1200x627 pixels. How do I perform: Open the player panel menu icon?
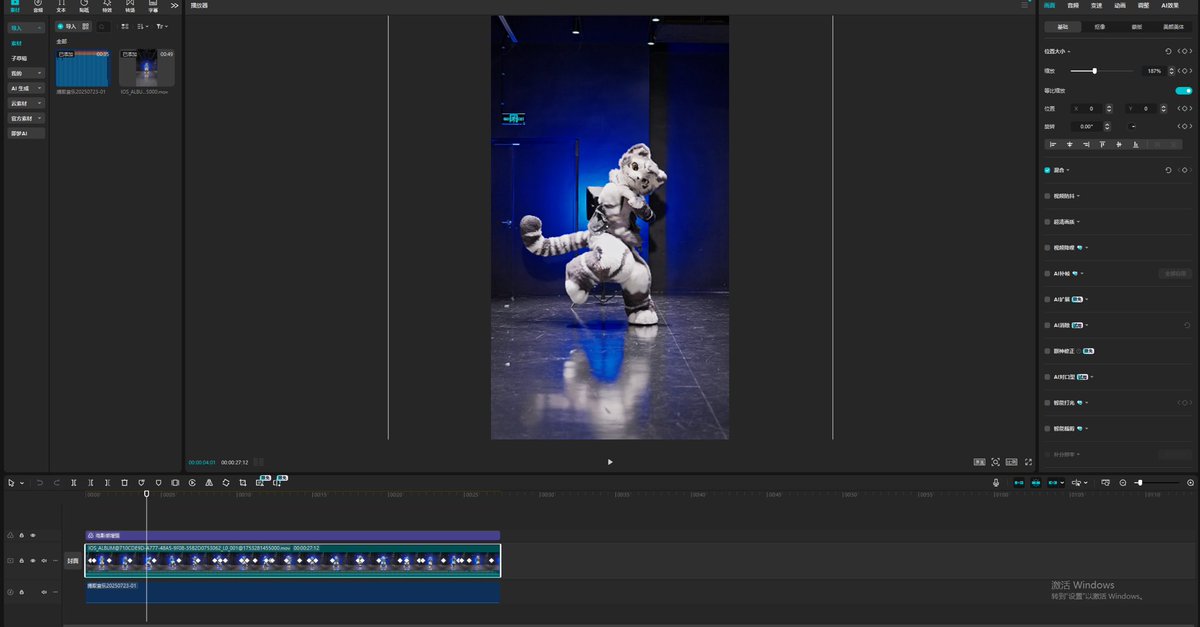coord(1024,5)
